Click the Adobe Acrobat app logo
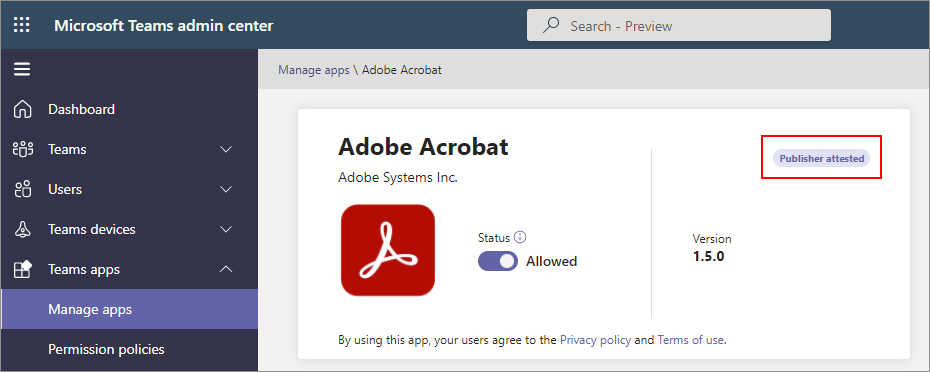930x372 pixels. (x=388, y=250)
